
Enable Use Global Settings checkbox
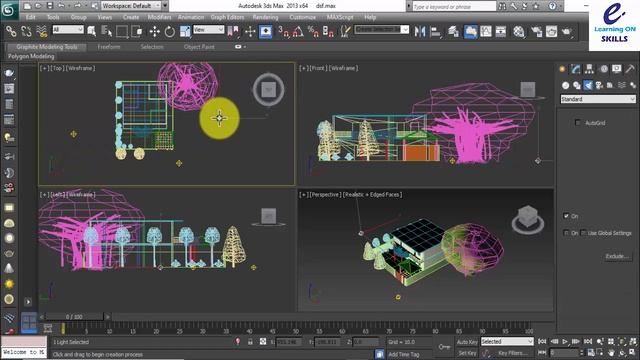click(583, 233)
